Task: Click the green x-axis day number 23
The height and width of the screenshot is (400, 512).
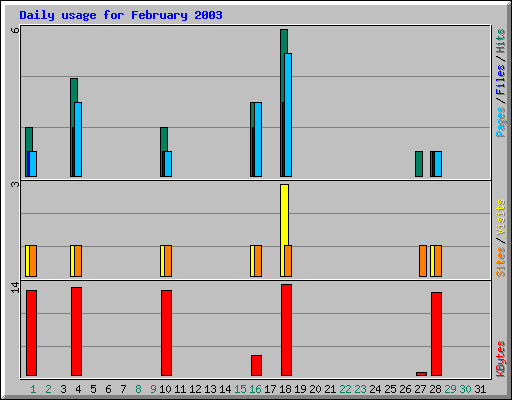Action: pyautogui.click(x=360, y=389)
